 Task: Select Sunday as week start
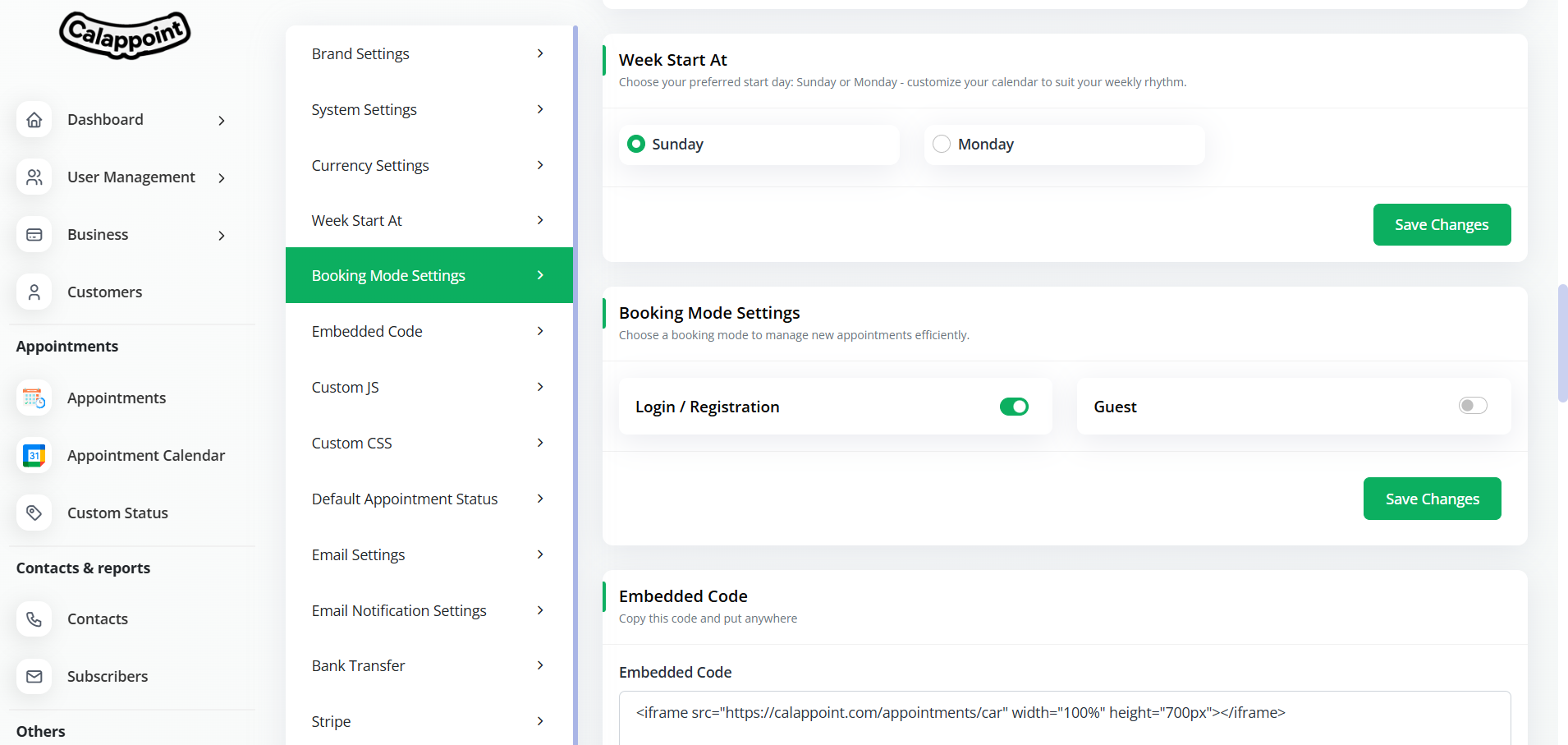tap(636, 144)
